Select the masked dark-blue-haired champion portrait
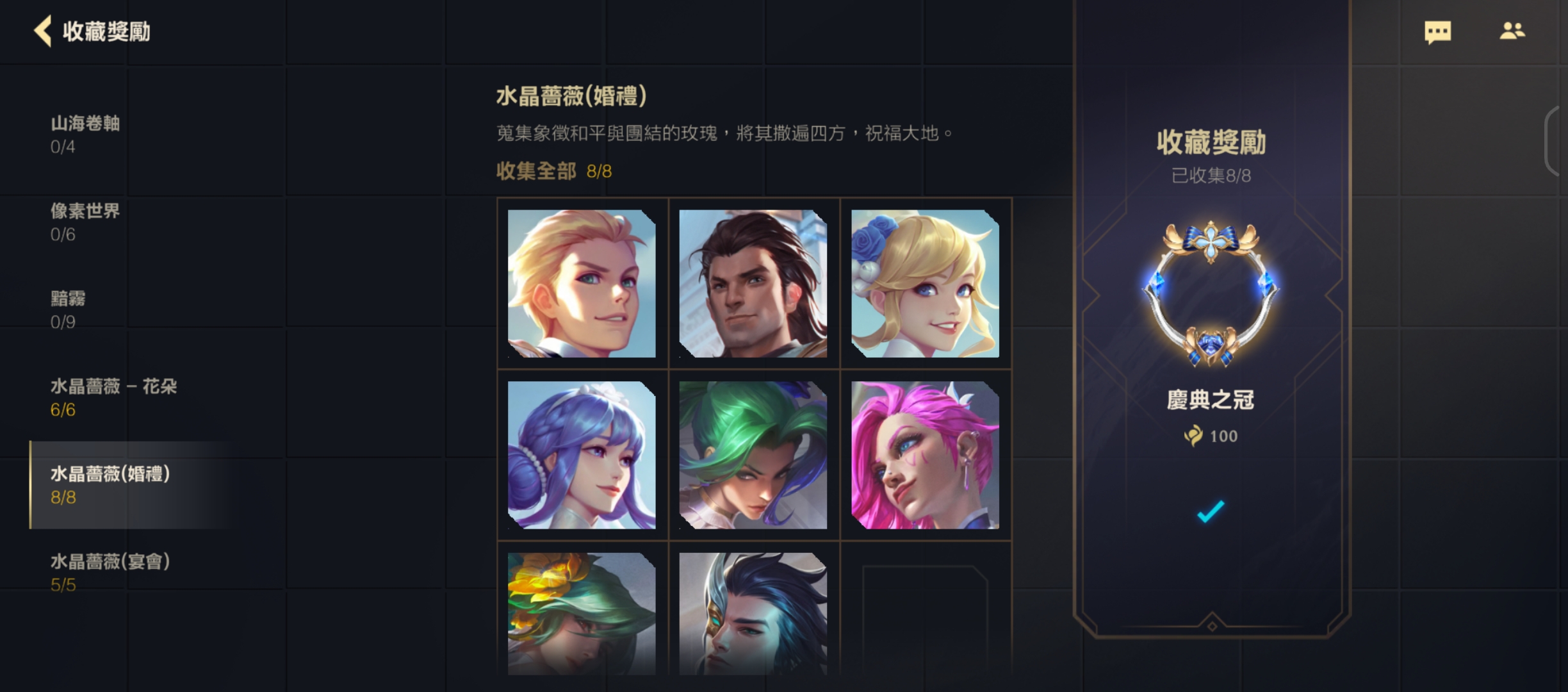Screen dimensions: 1568x692 click(x=753, y=614)
